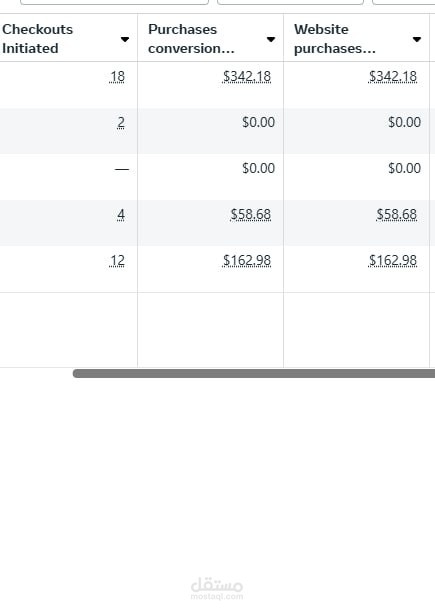Click the Website purchases column header text

335,39
